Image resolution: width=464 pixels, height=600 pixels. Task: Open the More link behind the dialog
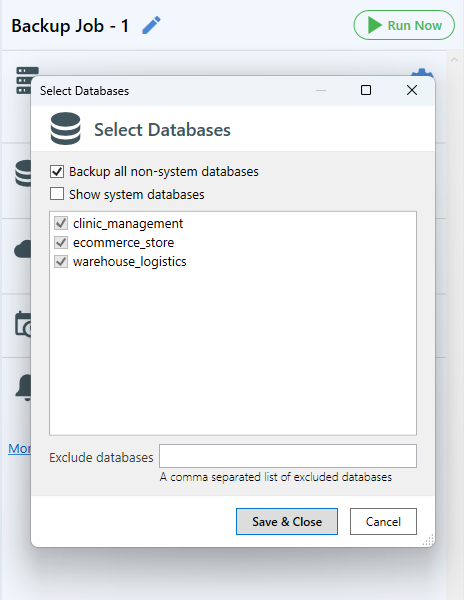[x=20, y=448]
